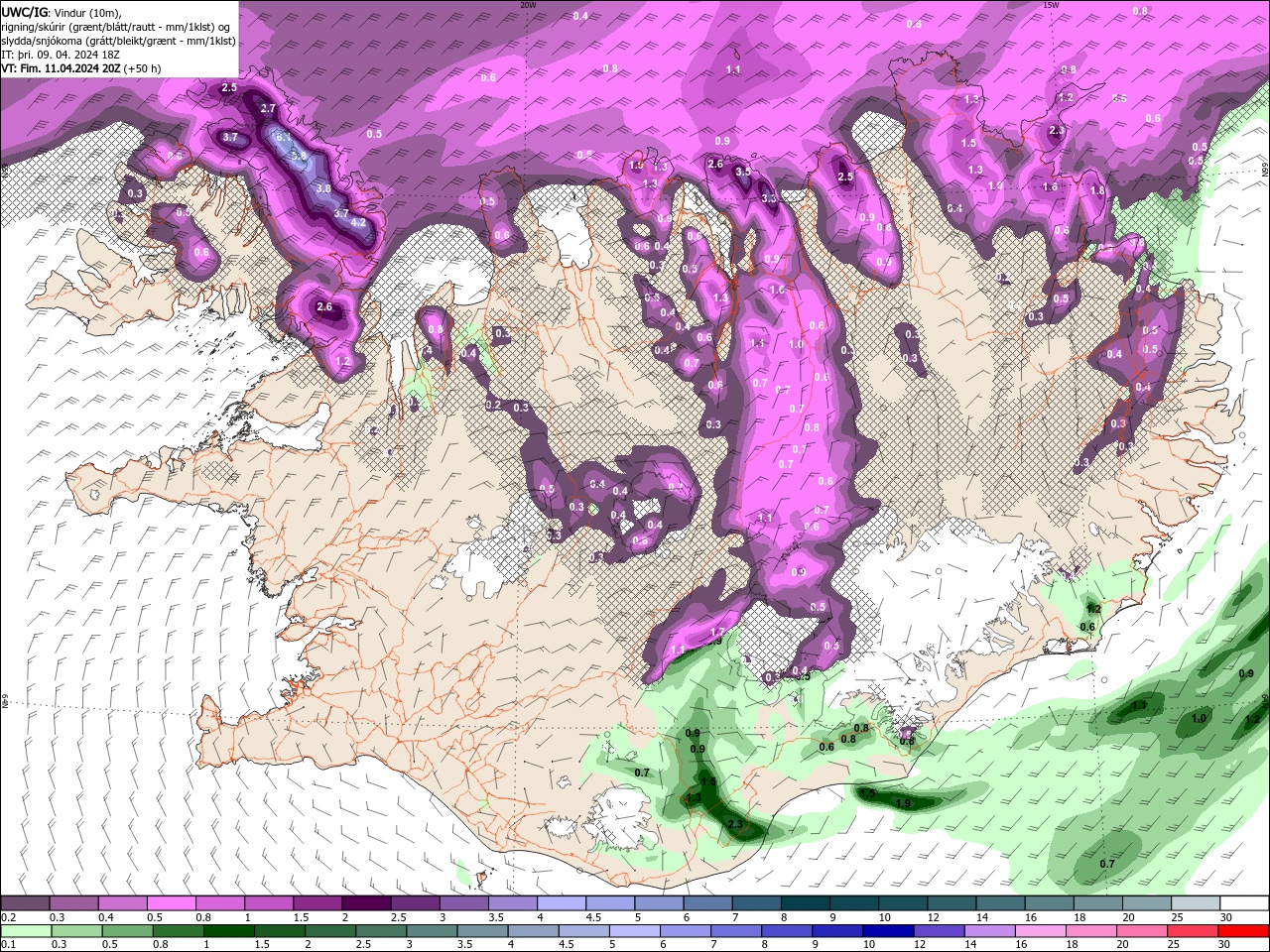Click the '1.7' snowfall value near the glacier
This screenshot has height=952, width=1270.
[717, 632]
